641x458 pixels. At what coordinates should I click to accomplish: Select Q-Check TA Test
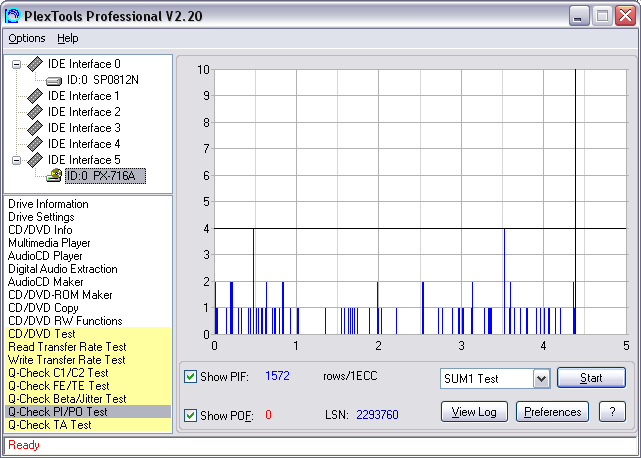click(x=88, y=425)
